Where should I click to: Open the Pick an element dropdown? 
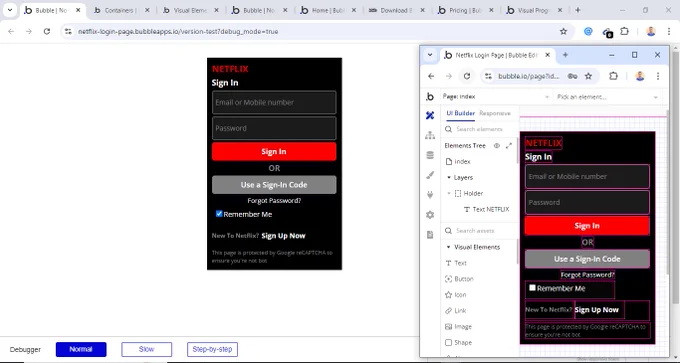[x=607, y=97]
